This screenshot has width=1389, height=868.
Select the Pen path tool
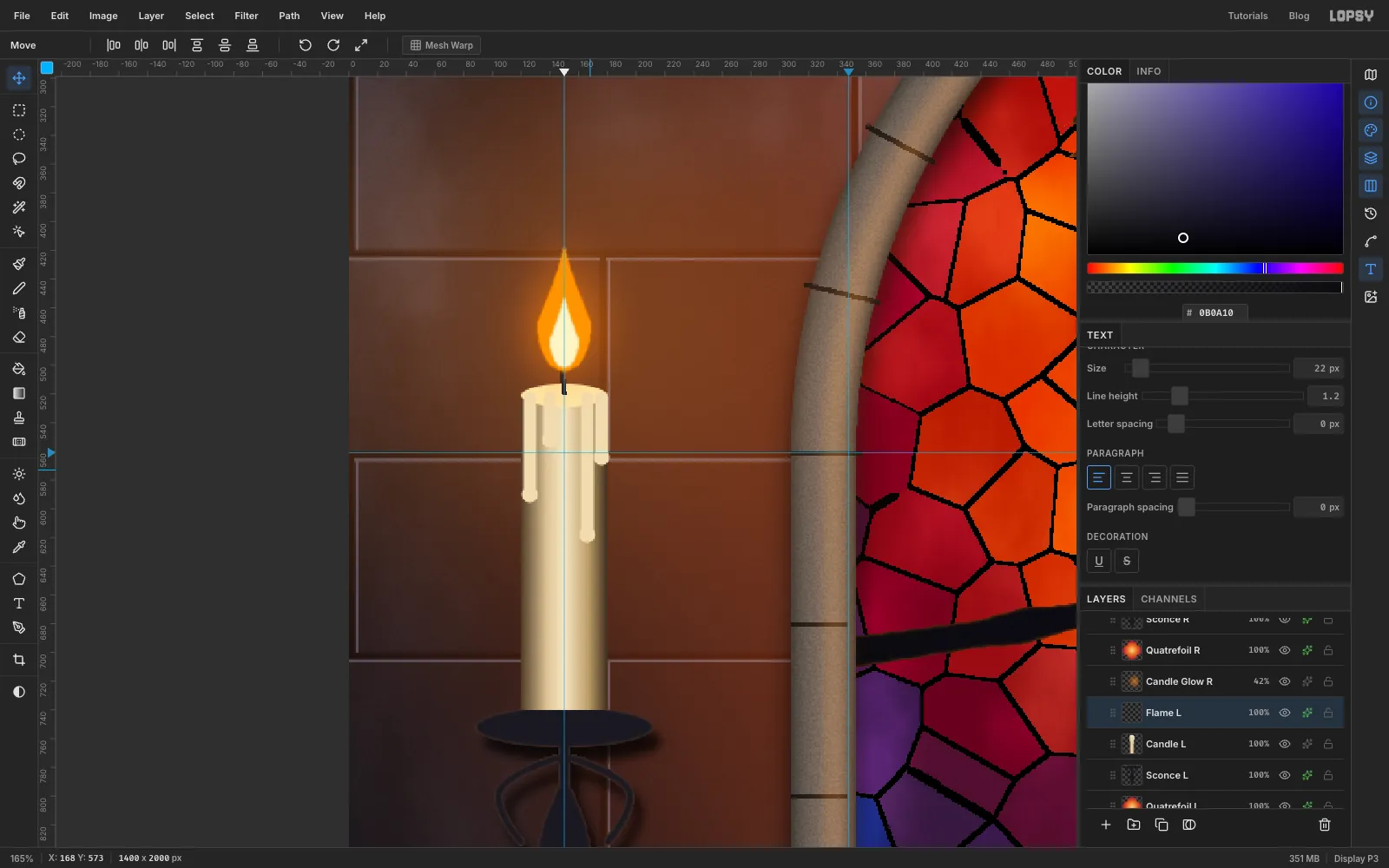pyautogui.click(x=19, y=628)
